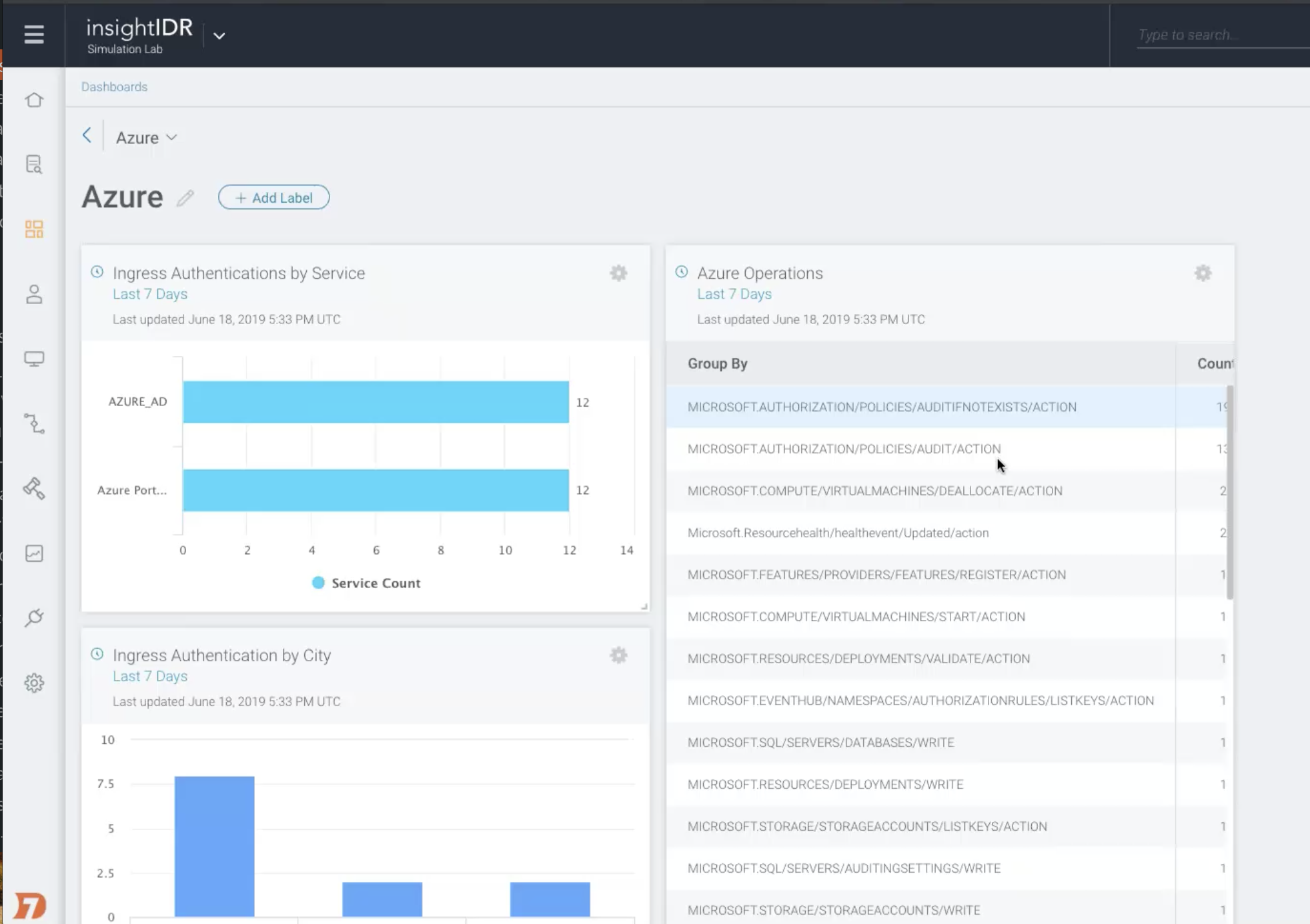
Task: Open Users & Accounts sidebar icon
Action: click(x=34, y=294)
